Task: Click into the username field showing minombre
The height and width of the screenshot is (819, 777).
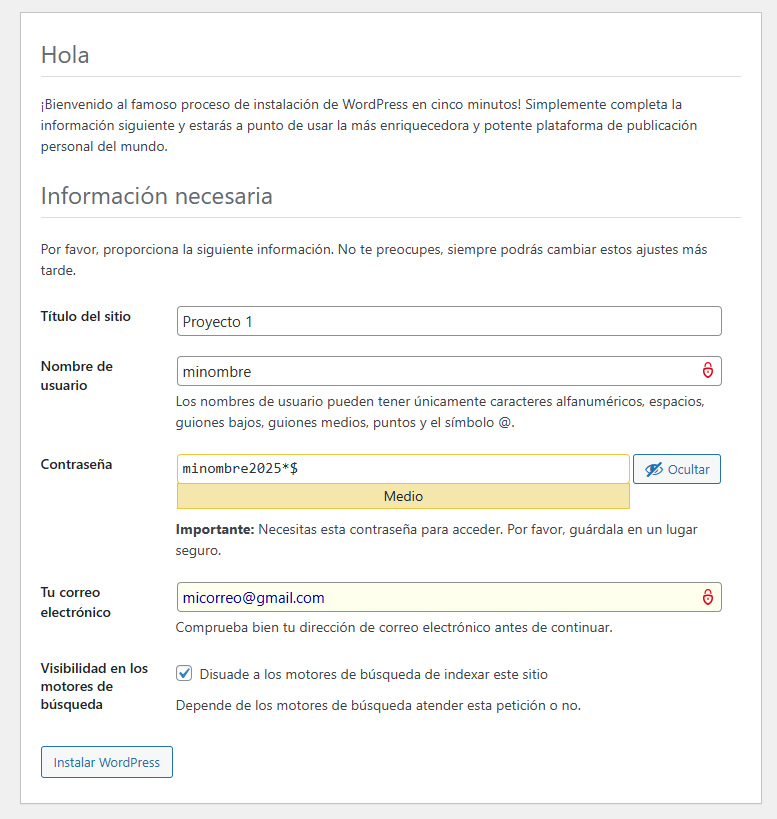Action: [x=449, y=371]
